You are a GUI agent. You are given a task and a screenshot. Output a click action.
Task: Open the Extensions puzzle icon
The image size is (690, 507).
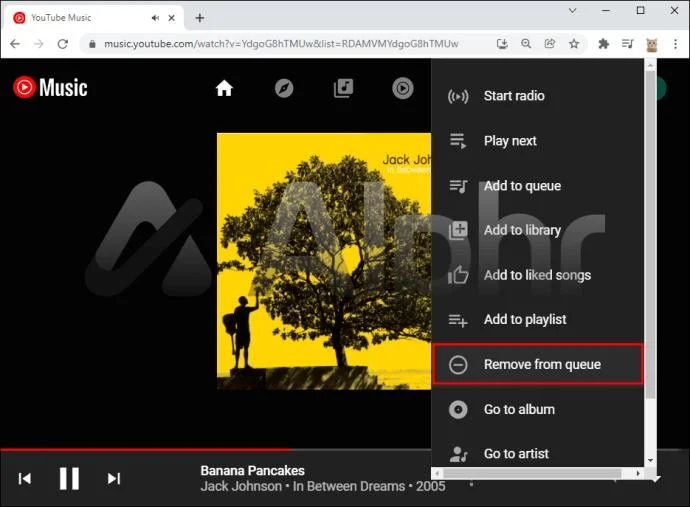click(x=604, y=44)
